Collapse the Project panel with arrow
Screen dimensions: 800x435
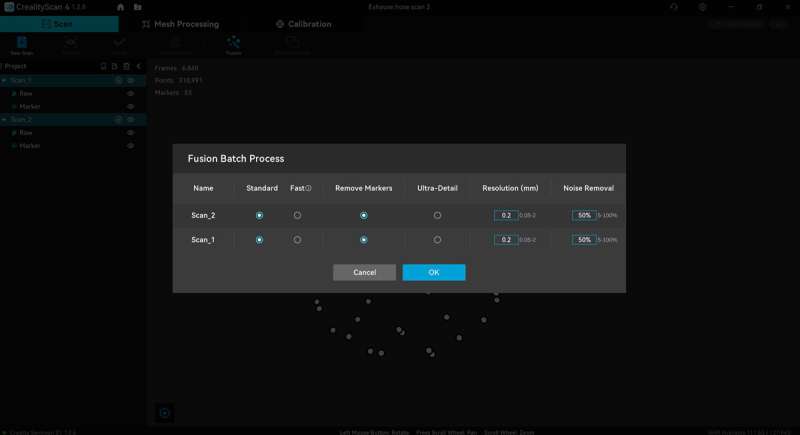pos(139,66)
